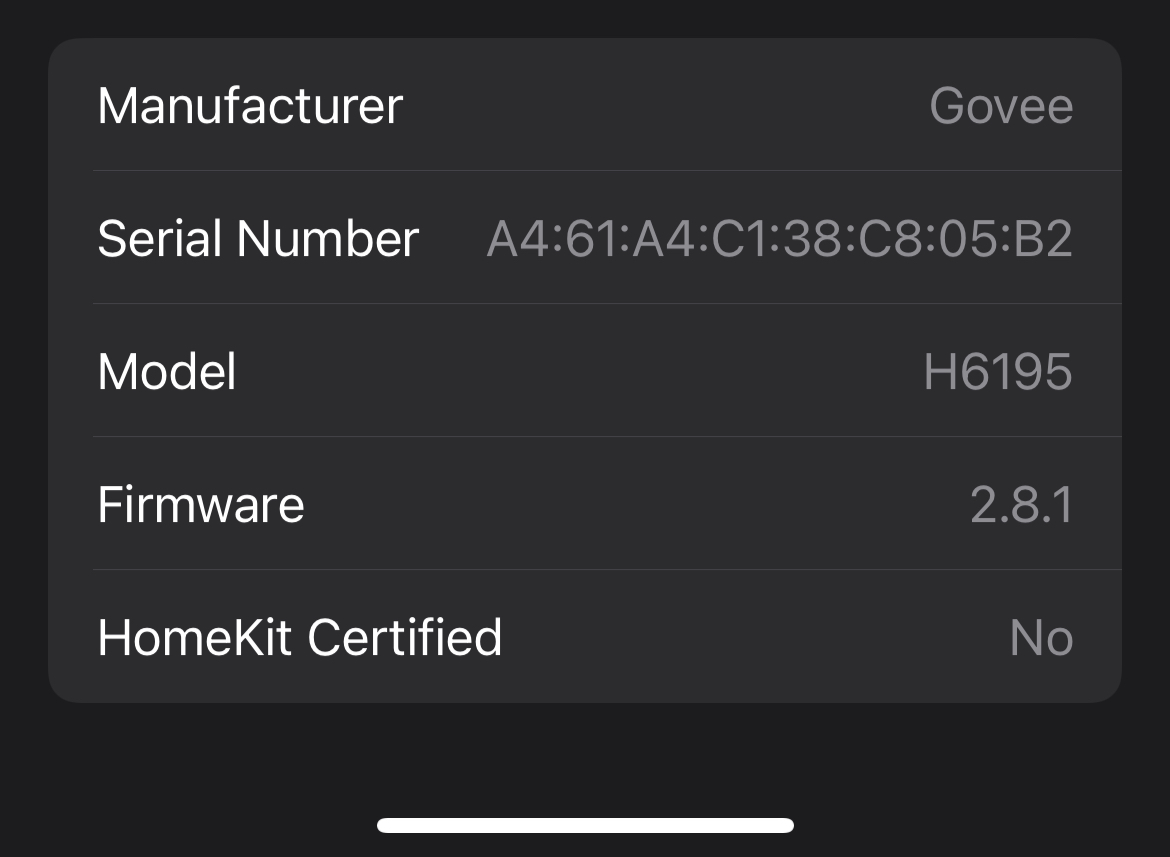Select the Firmware row
This screenshot has width=1170, height=857.
pos(585,504)
